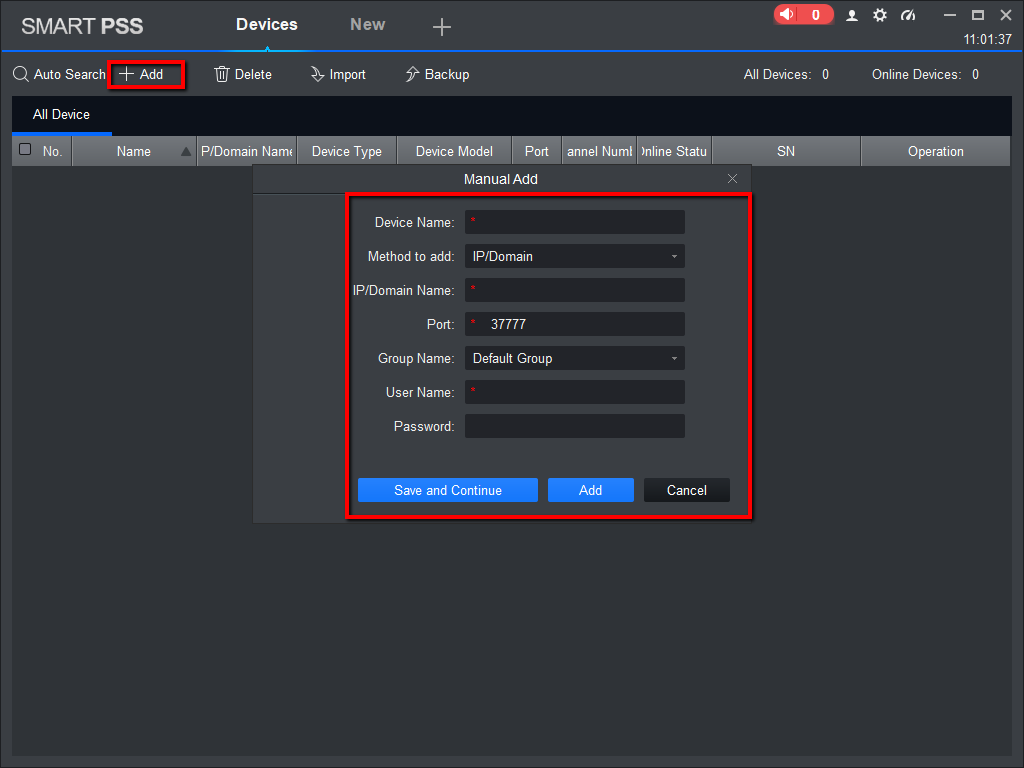1024x768 pixels.
Task: Click the Manual Add dialog title
Action: (x=501, y=179)
